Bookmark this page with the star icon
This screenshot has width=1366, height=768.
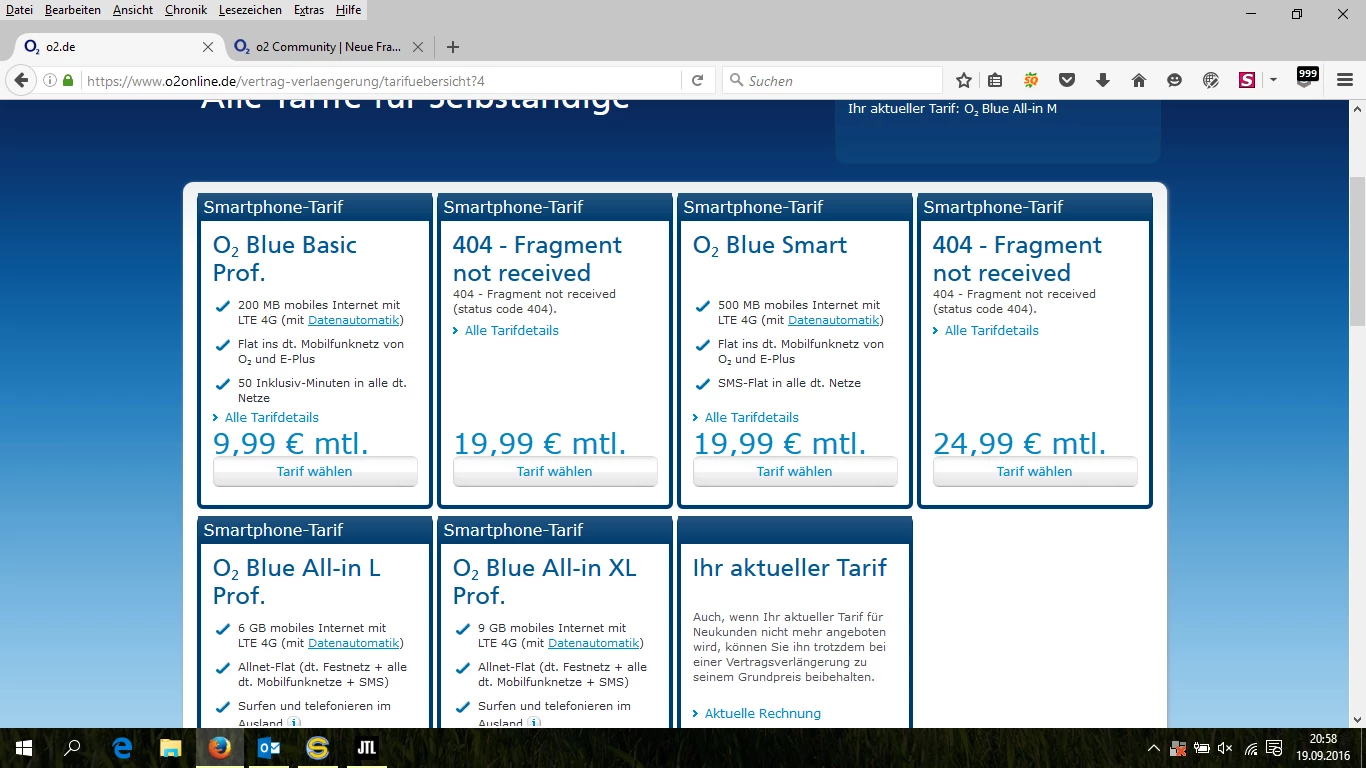click(x=964, y=80)
